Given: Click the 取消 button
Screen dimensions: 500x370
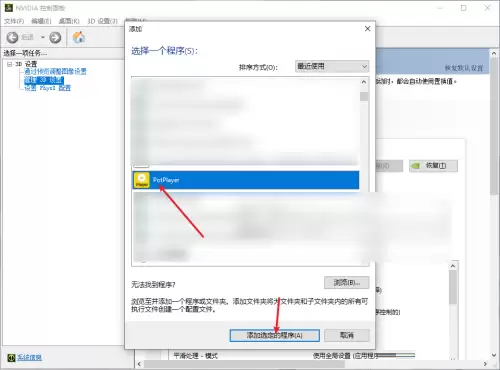Looking at the screenshot, I should click(x=347, y=335).
